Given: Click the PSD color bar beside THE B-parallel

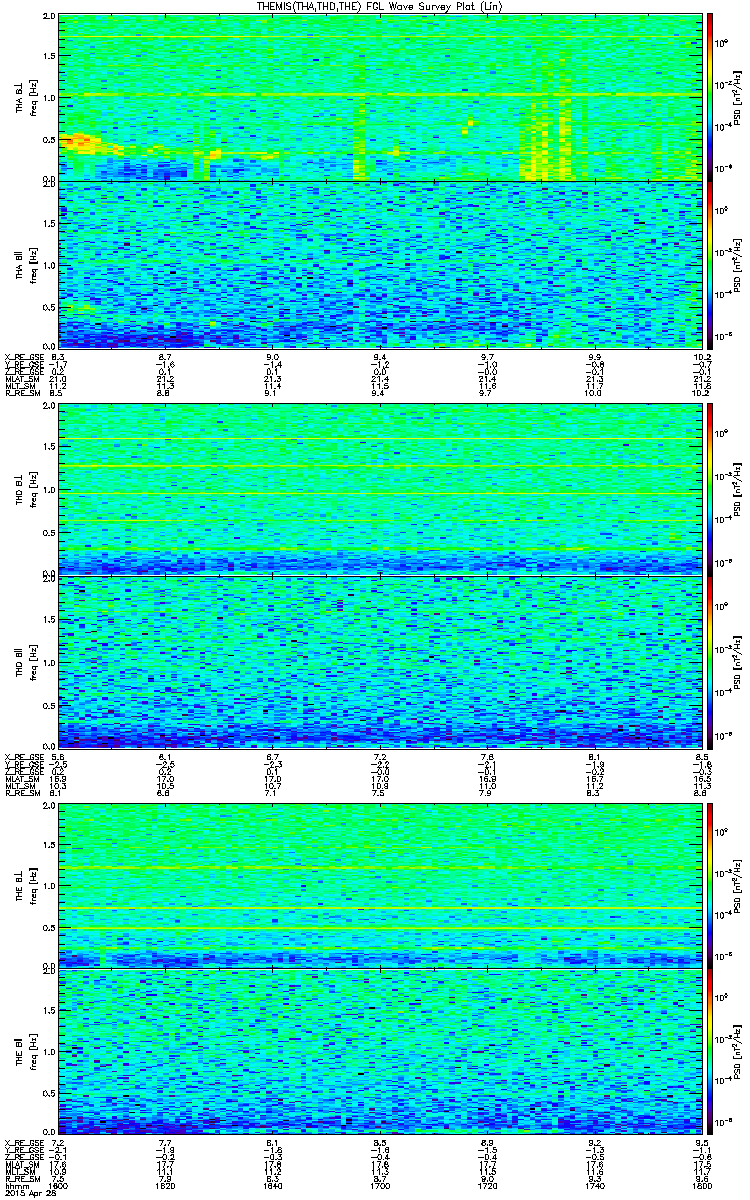Looking at the screenshot, I should (710, 1052).
